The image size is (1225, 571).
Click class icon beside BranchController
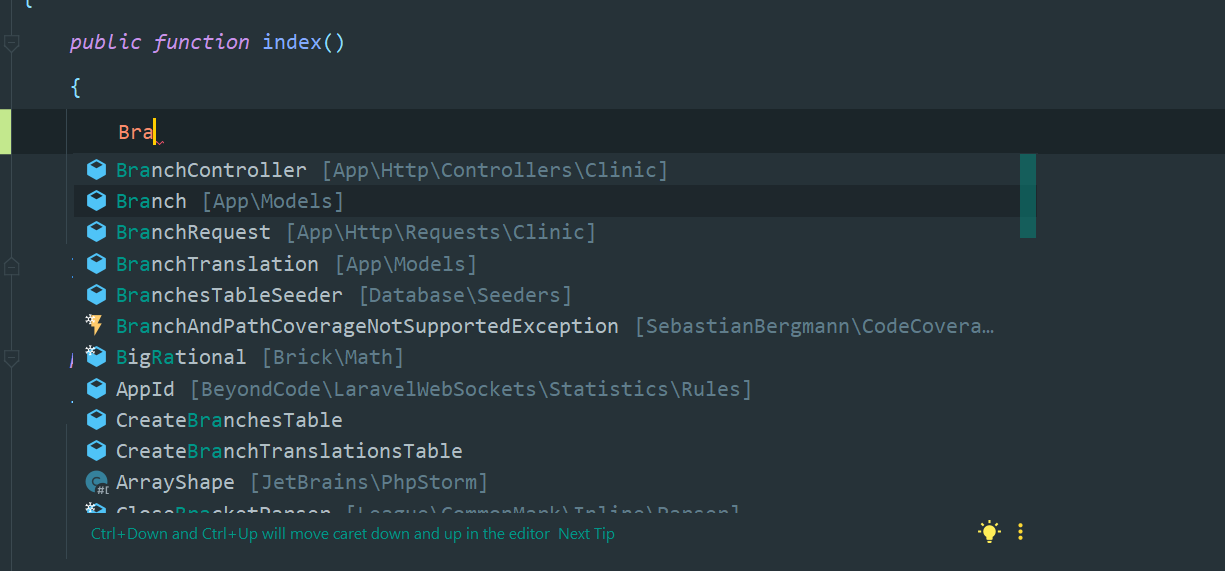pos(96,170)
